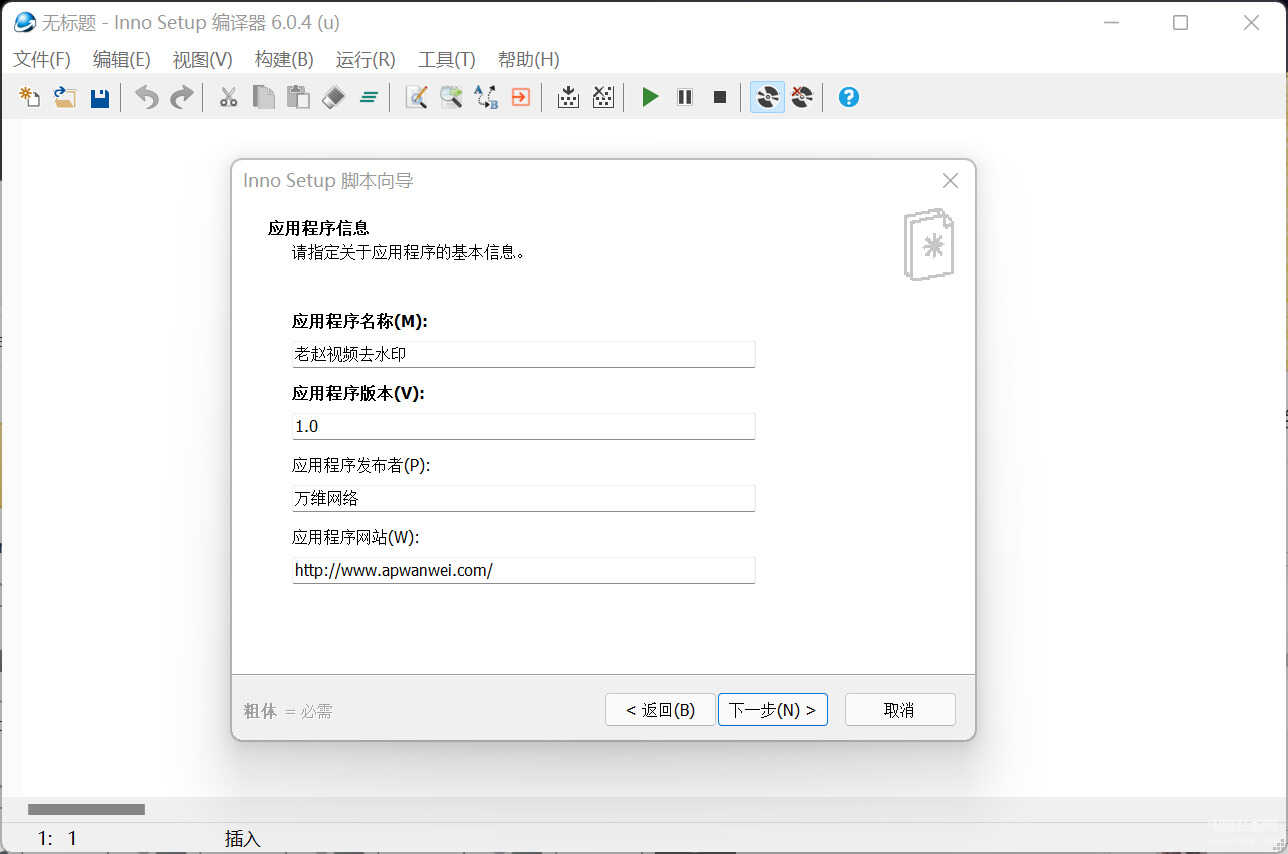1288x854 pixels.
Task: Click the Save floppy disk icon
Action: point(100,97)
